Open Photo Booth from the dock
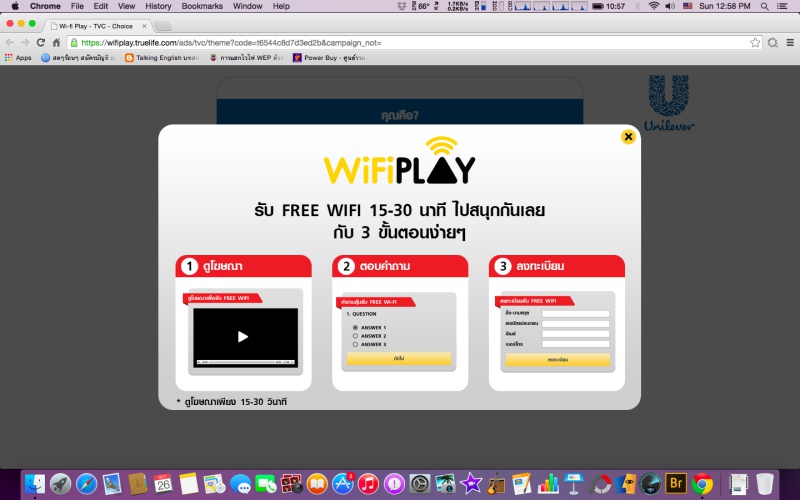This screenshot has height=500, width=800. (291, 484)
